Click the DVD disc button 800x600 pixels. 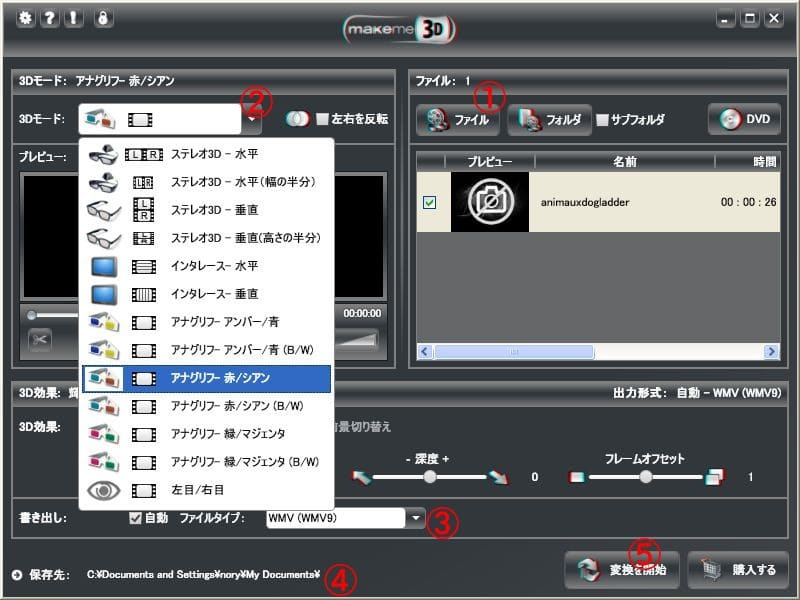pyautogui.click(x=744, y=119)
